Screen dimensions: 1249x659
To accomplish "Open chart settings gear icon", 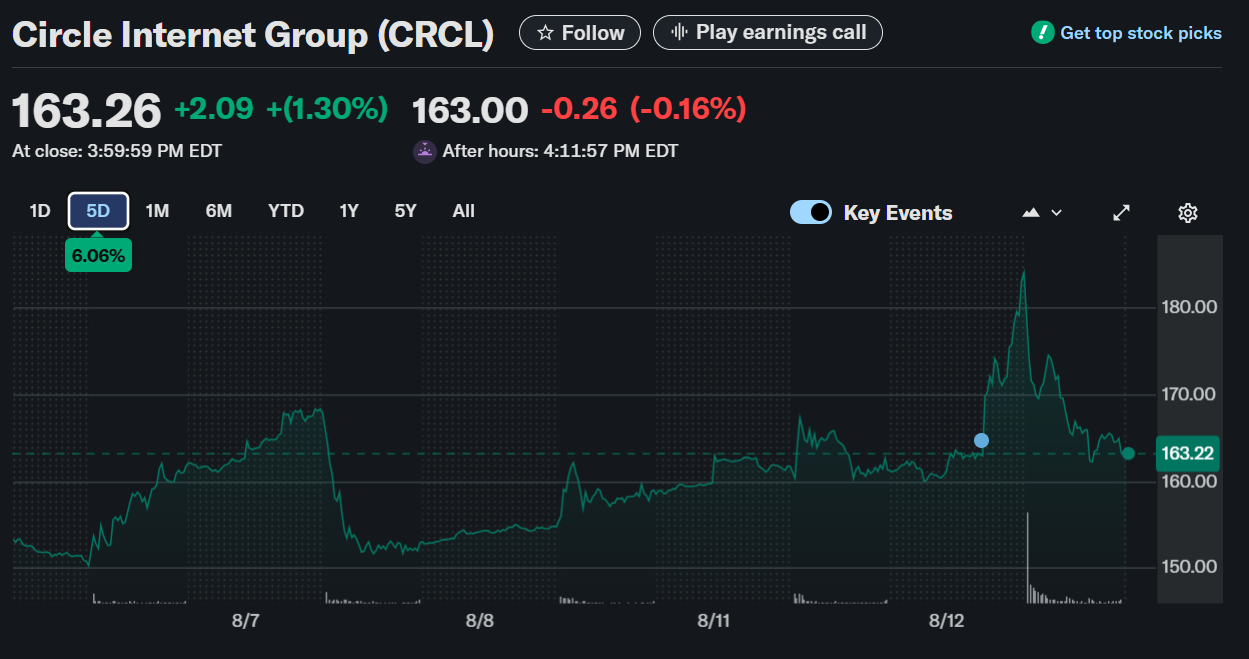I will pos(1188,213).
